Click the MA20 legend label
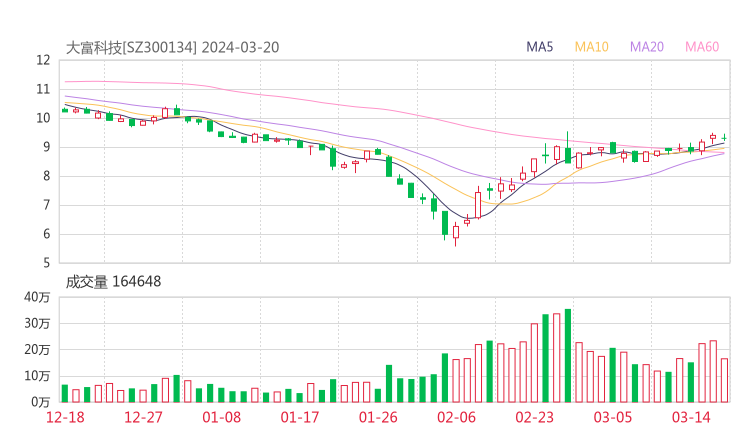 [x=647, y=47]
